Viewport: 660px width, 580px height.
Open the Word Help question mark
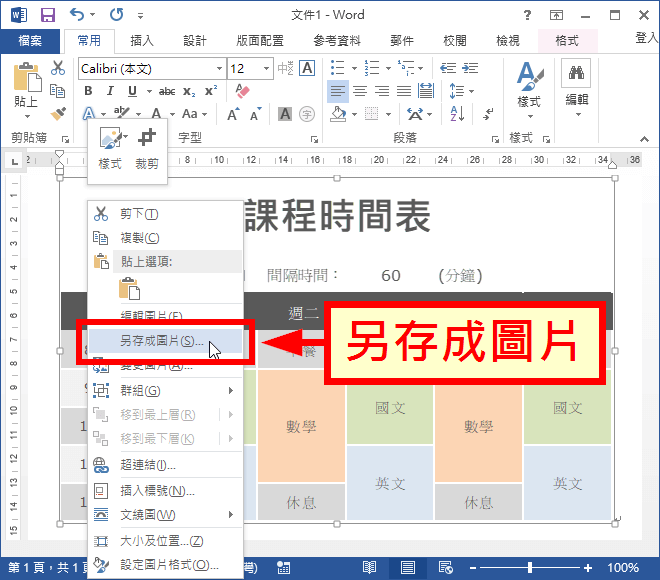point(527,16)
